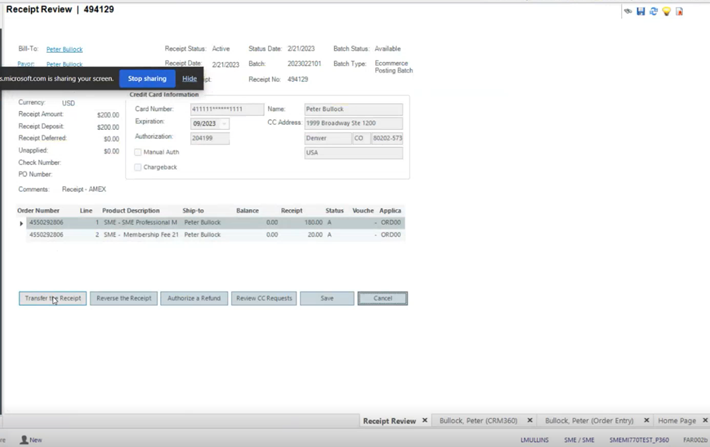Switch to the Receipt Review tab
The image size is (710, 447).
click(x=389, y=421)
